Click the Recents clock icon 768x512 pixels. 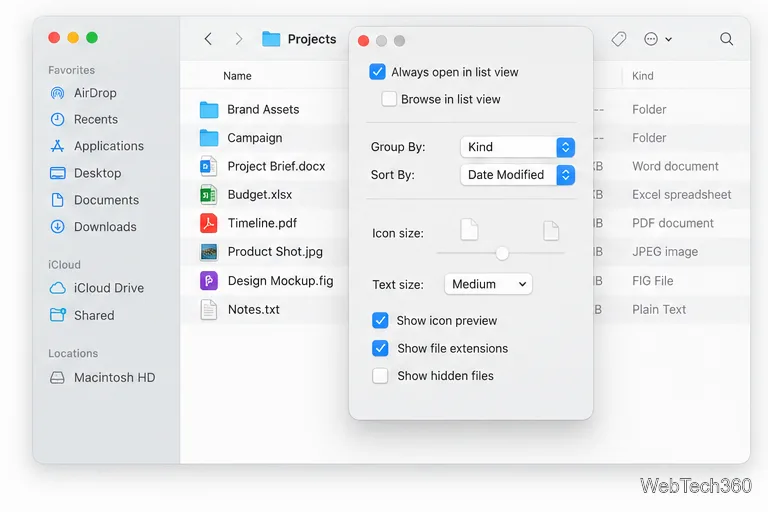coord(57,120)
